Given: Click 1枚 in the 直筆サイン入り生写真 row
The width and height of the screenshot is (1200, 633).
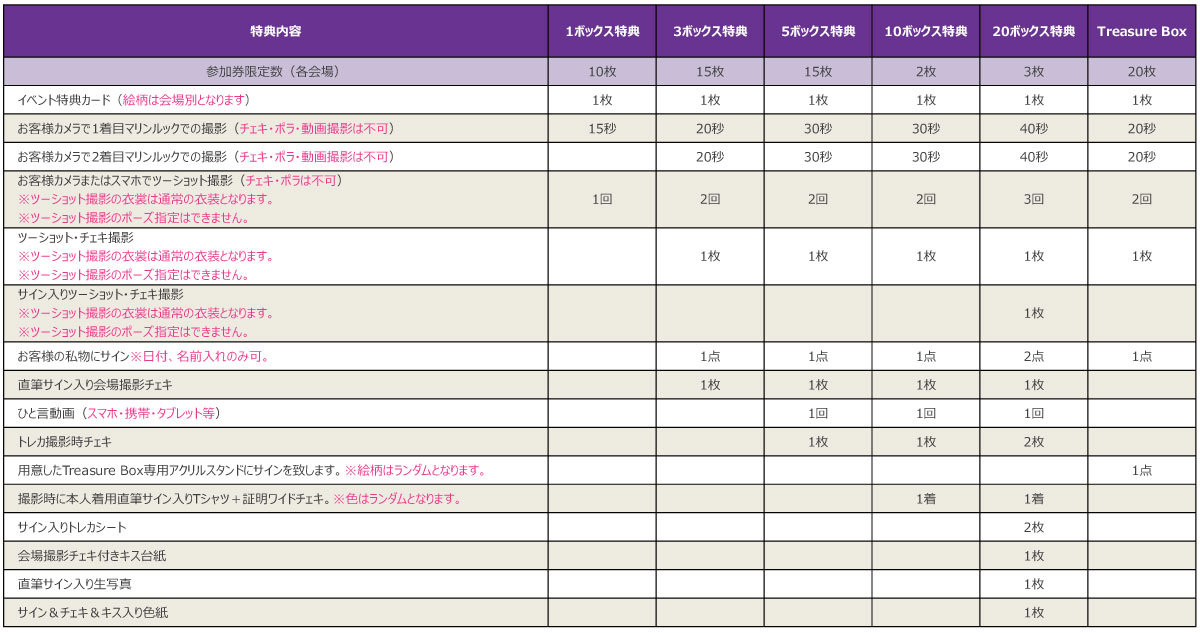Looking at the screenshot, I should (x=1034, y=584).
